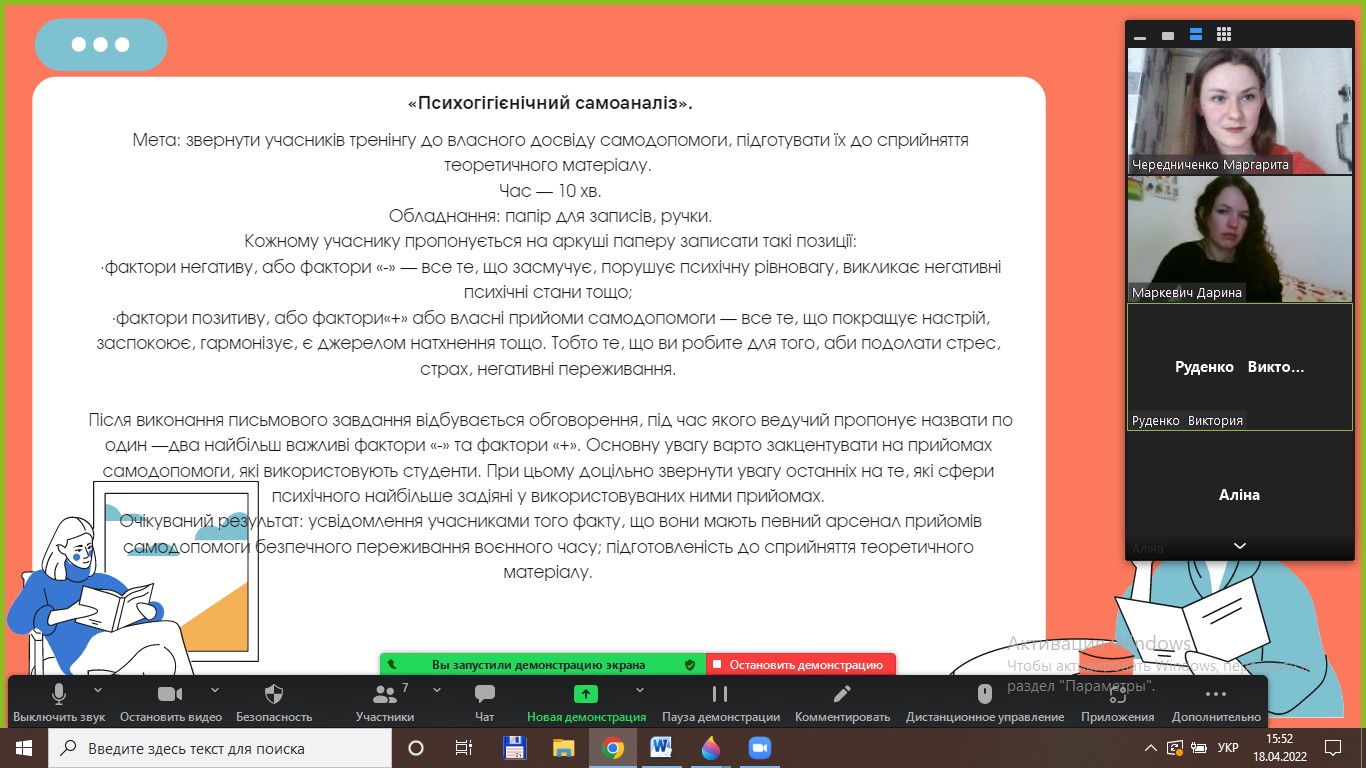Switch video panel to gallery grid view
1366x768 pixels.
pyautogui.click(x=1224, y=36)
